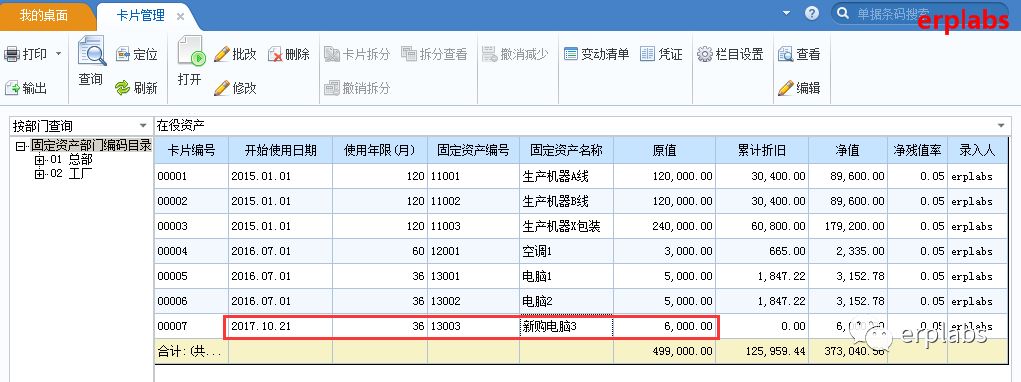Open the 打印 dropdown arrow
Image resolution: width=1021 pixels, height=382 pixels.
58,54
